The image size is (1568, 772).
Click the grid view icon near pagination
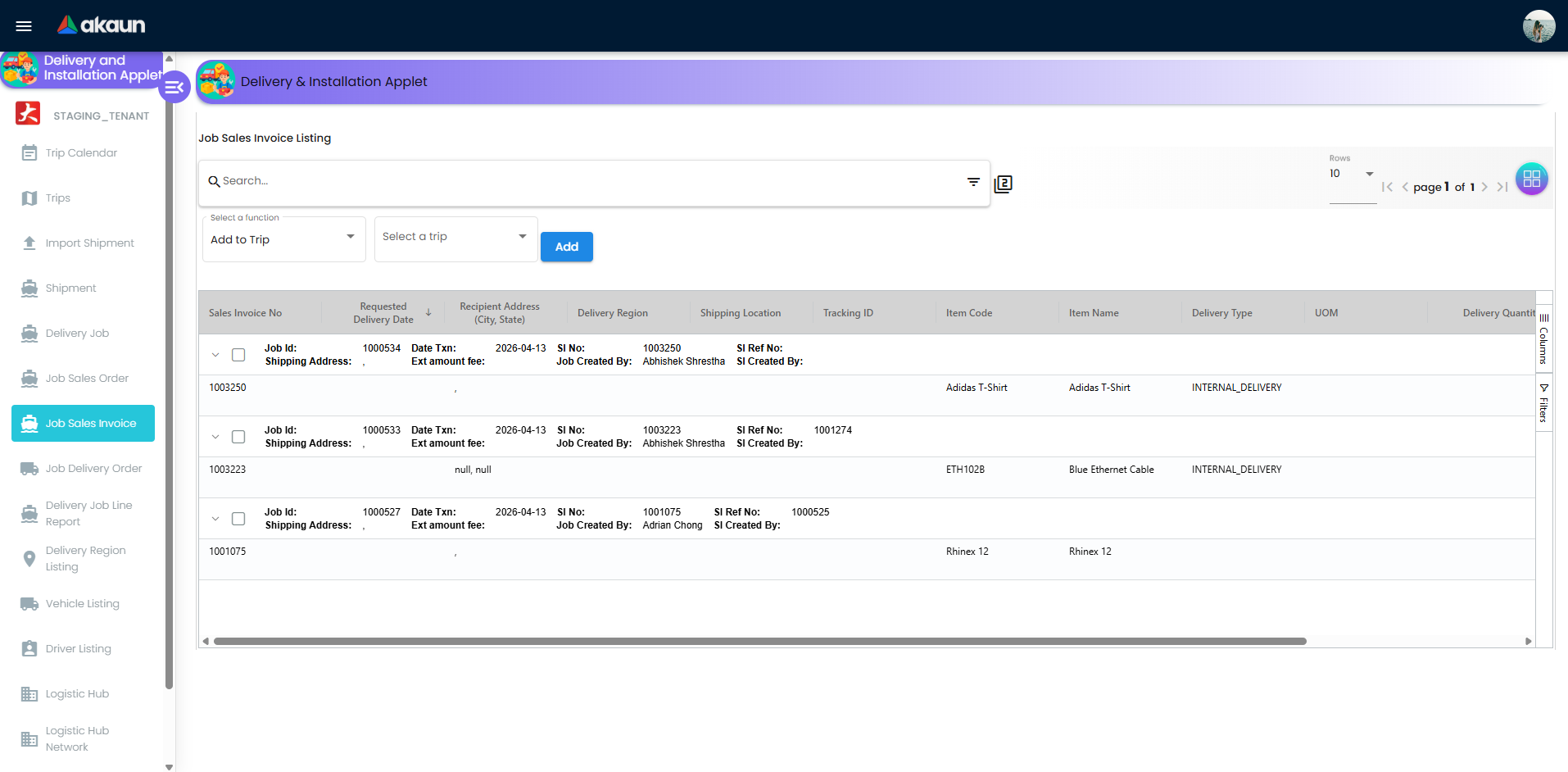[x=1532, y=179]
